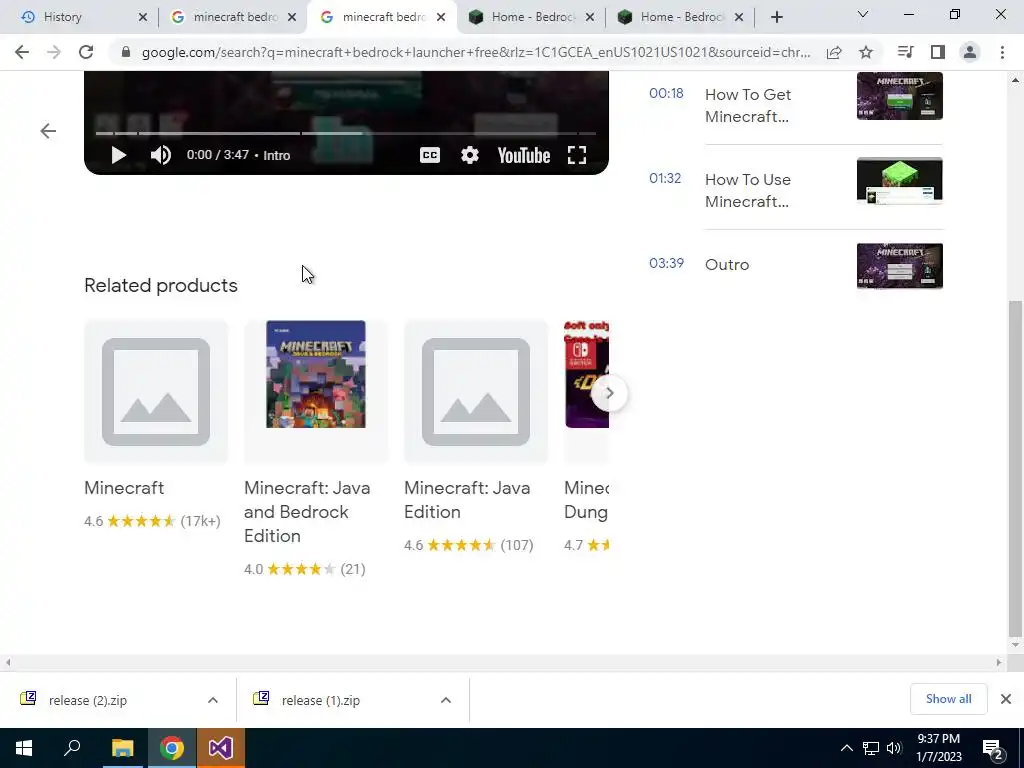Open tab search dropdown chevron
The image size is (1024, 768).
tap(863, 14)
